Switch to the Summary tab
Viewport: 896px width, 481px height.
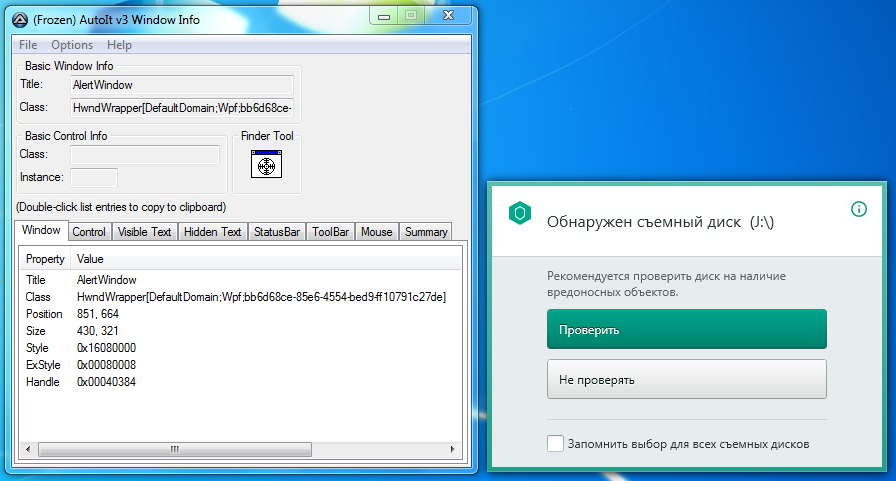coord(426,231)
